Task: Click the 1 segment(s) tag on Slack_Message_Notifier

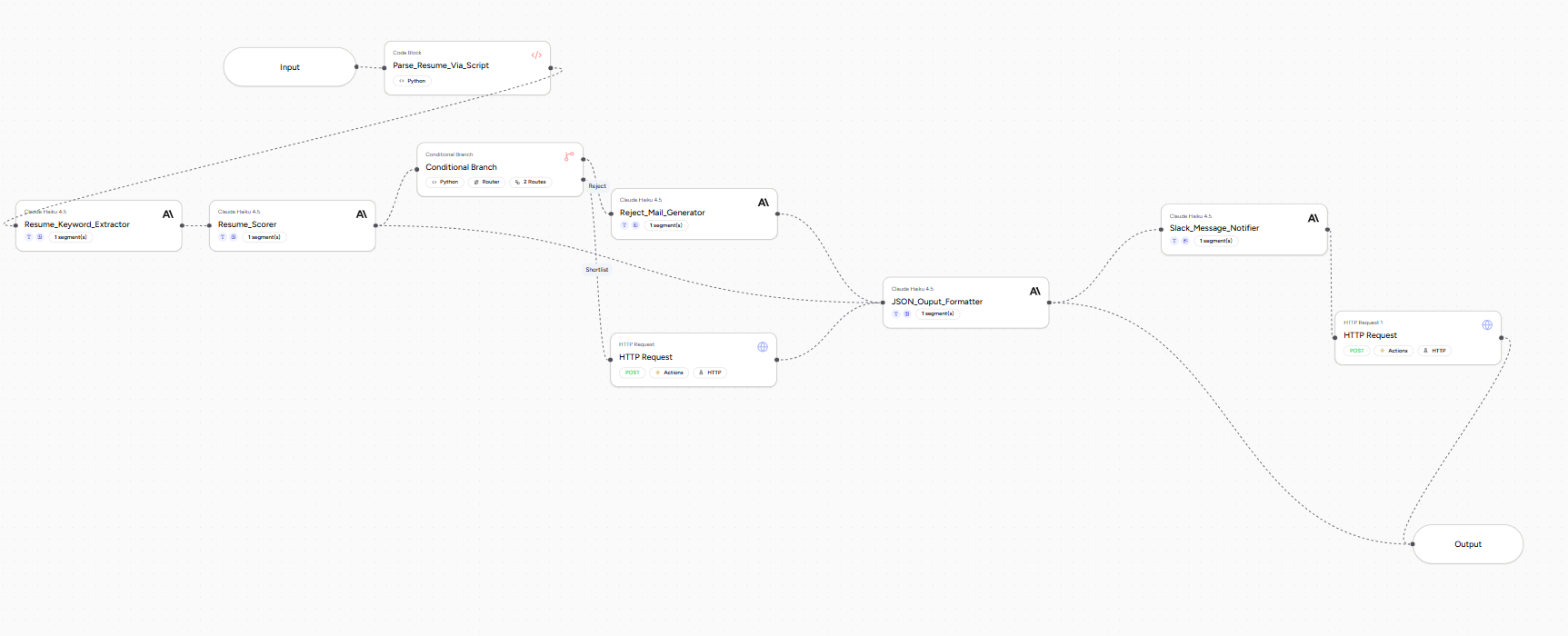Action: pyautogui.click(x=1215, y=241)
